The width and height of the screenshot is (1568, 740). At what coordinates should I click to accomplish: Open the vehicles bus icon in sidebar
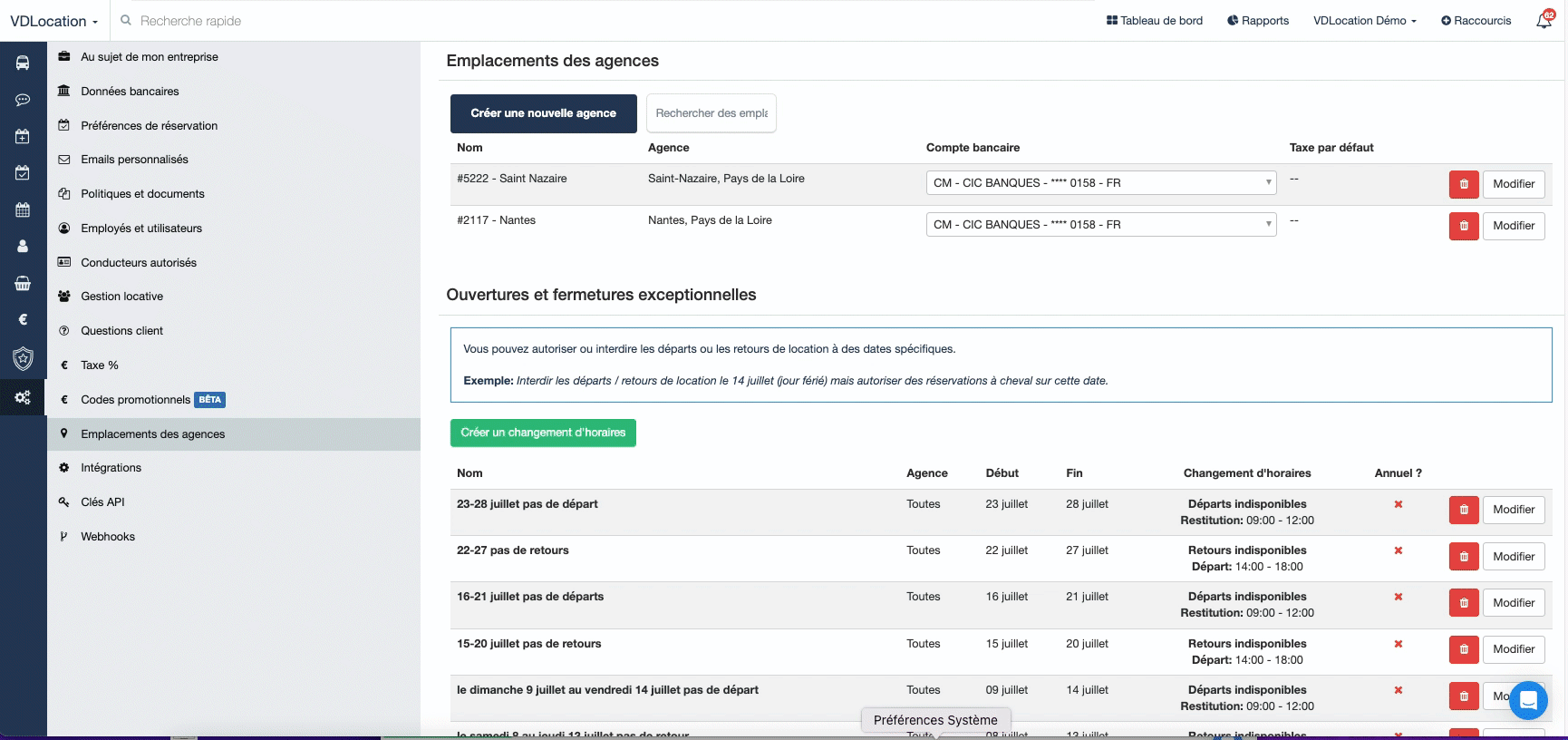[x=23, y=63]
